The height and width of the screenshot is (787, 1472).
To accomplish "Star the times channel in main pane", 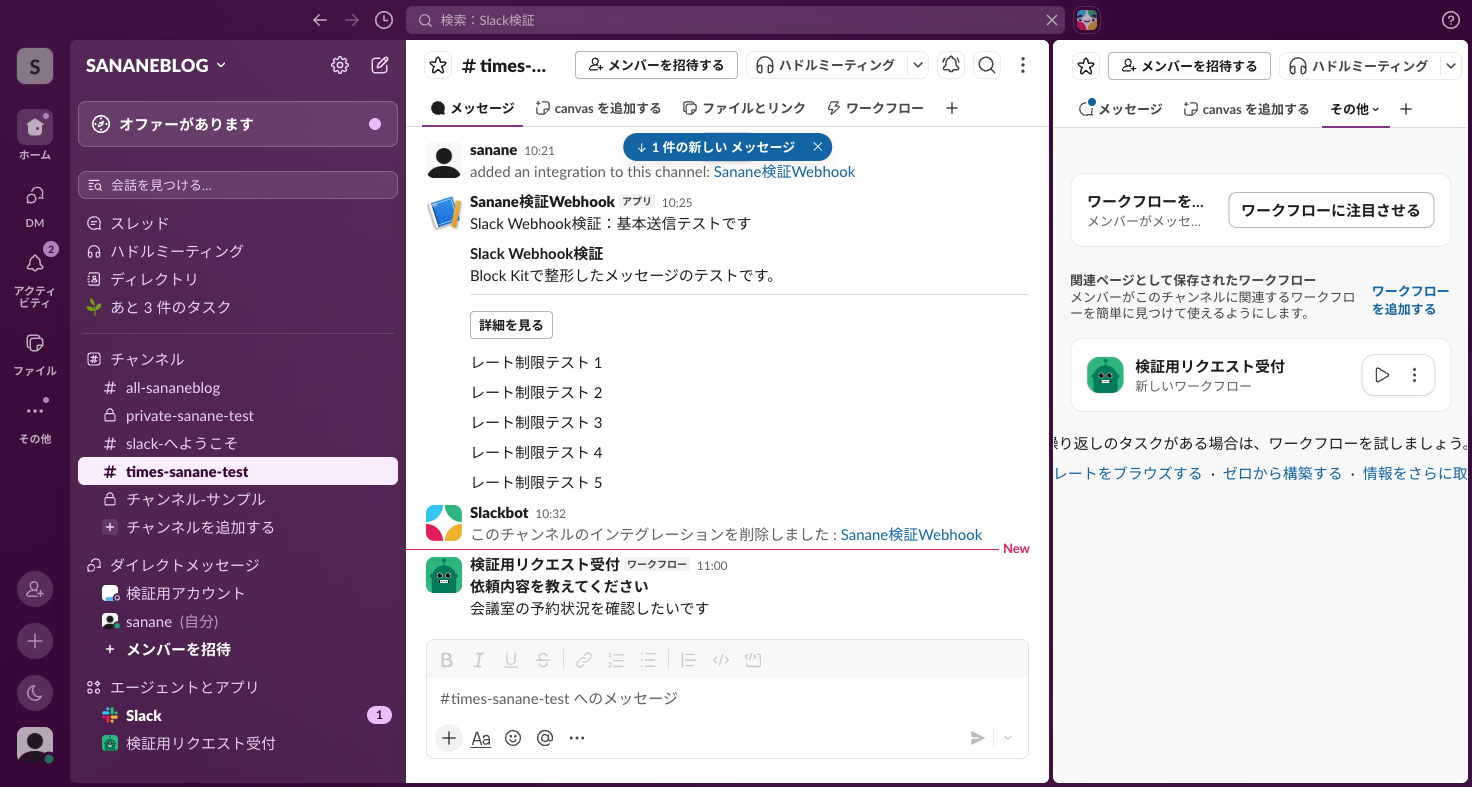I will [438, 65].
